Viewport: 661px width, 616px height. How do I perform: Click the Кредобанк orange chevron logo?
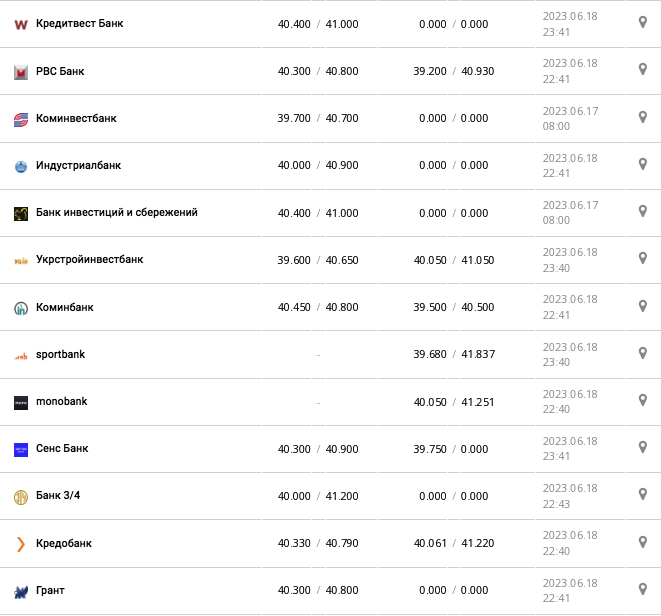click(20, 544)
